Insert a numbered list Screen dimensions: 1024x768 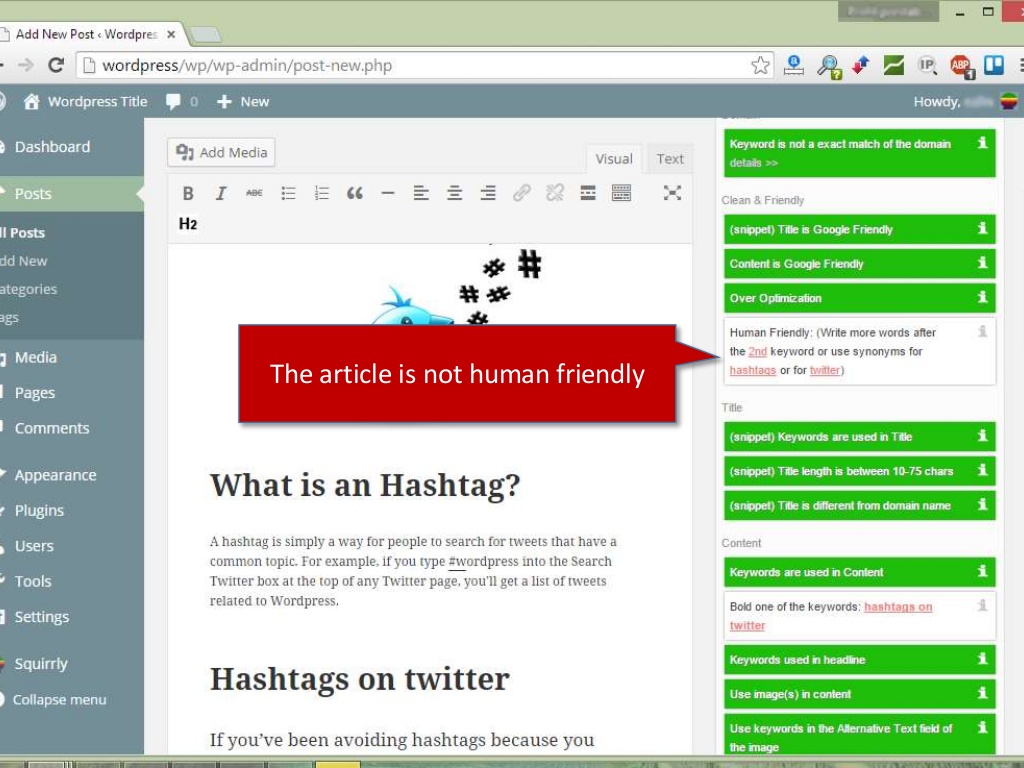321,193
